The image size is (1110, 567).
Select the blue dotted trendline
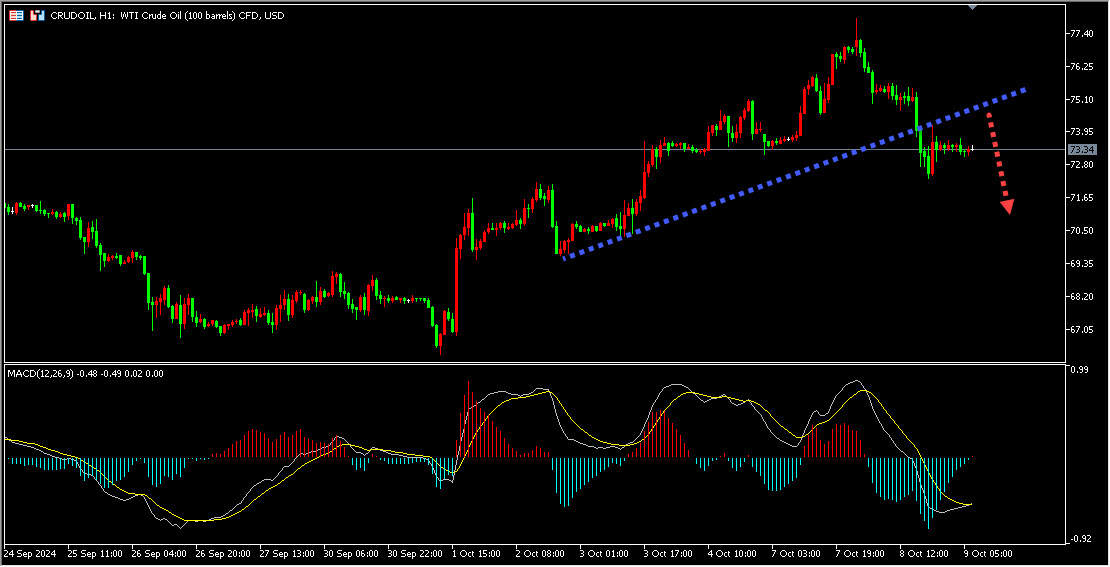(x=794, y=175)
